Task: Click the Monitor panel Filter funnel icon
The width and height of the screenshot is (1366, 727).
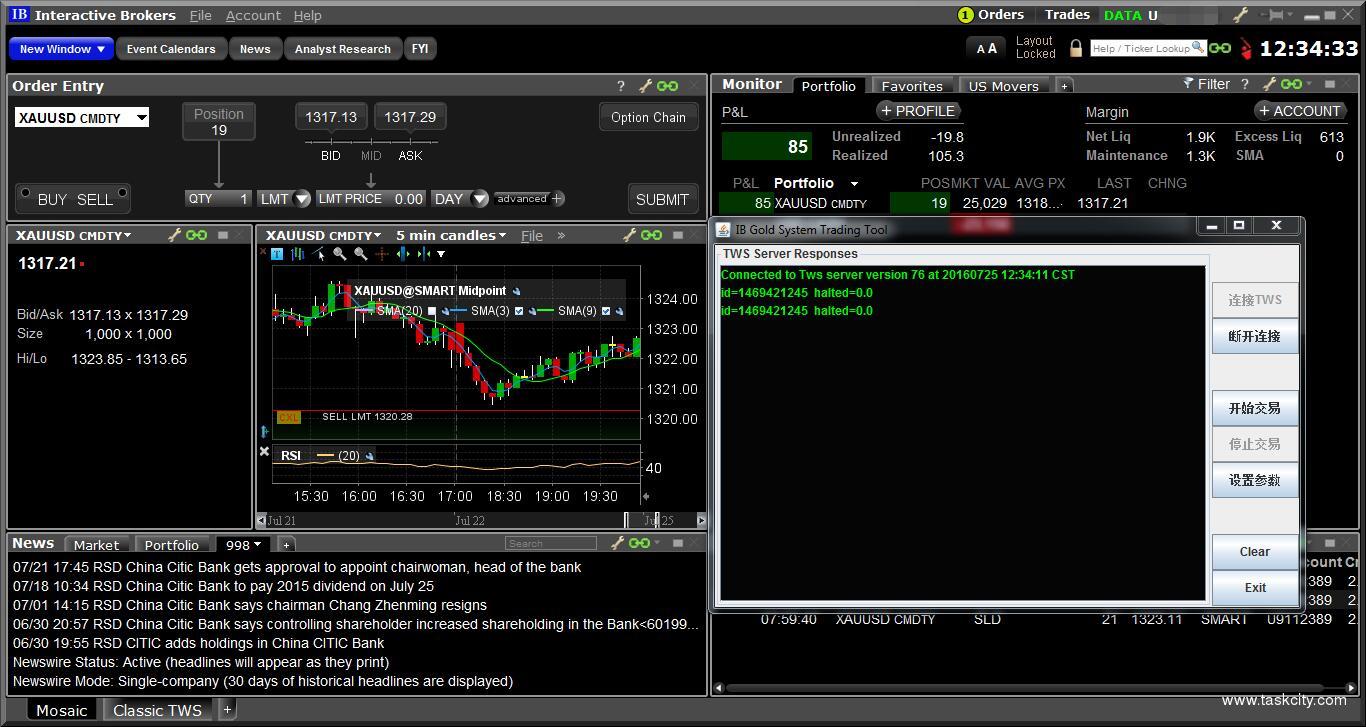Action: (x=1188, y=84)
